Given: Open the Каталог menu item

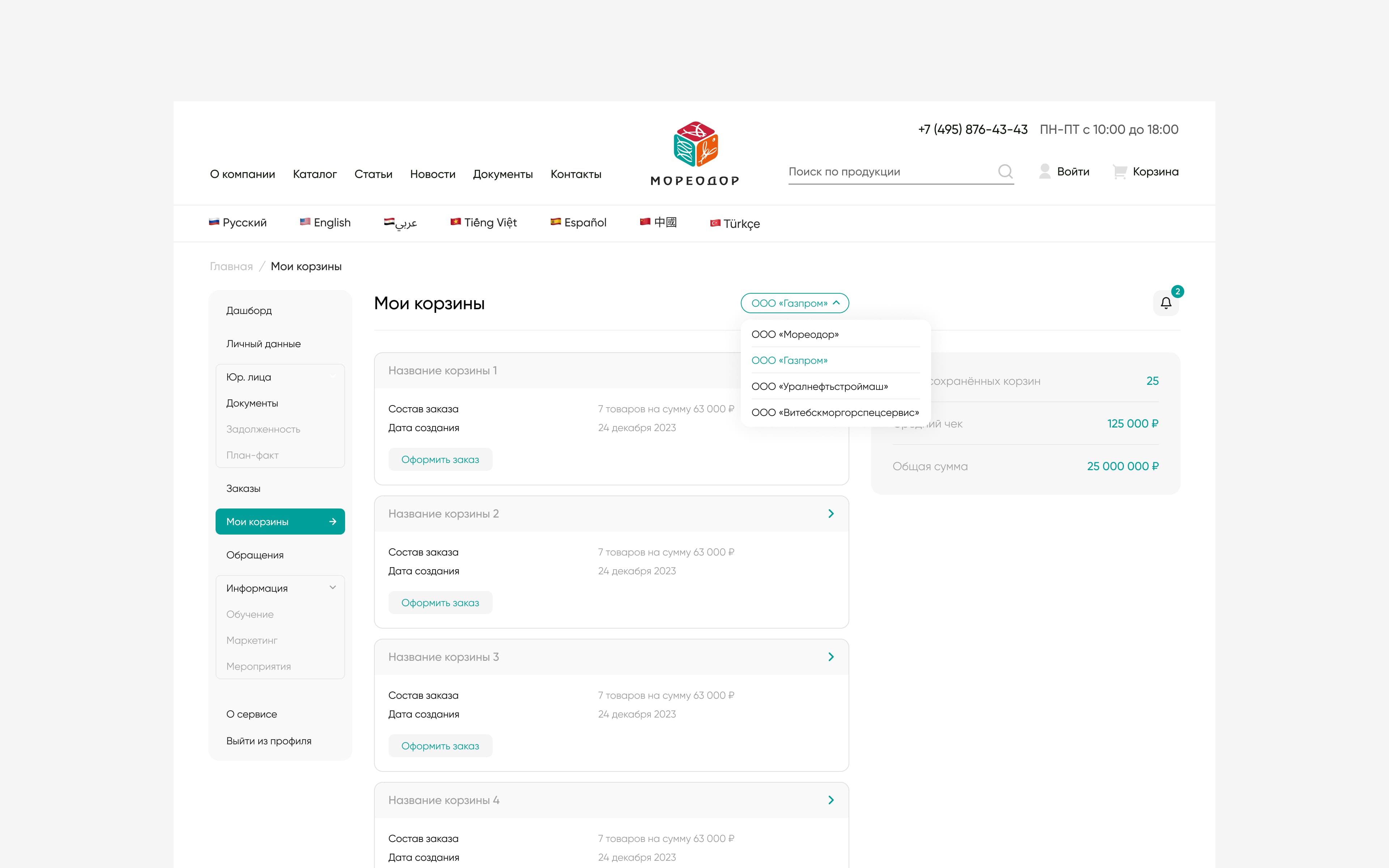Looking at the screenshot, I should pos(315,174).
